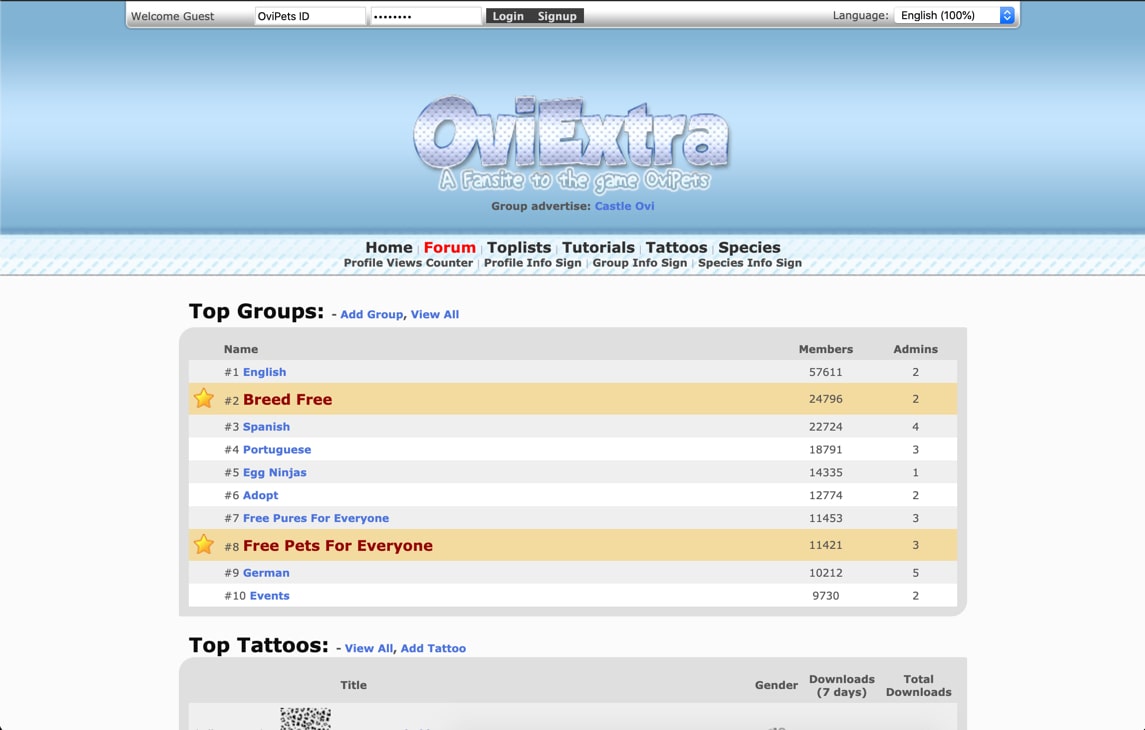Open Species Info Sign page

click(749, 263)
